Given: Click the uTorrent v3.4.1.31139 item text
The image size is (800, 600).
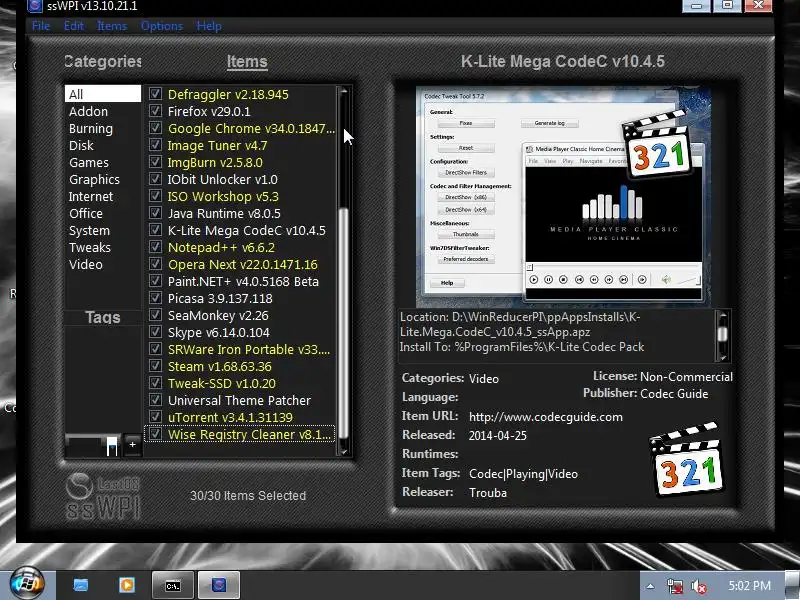Looking at the screenshot, I should pos(230,417).
